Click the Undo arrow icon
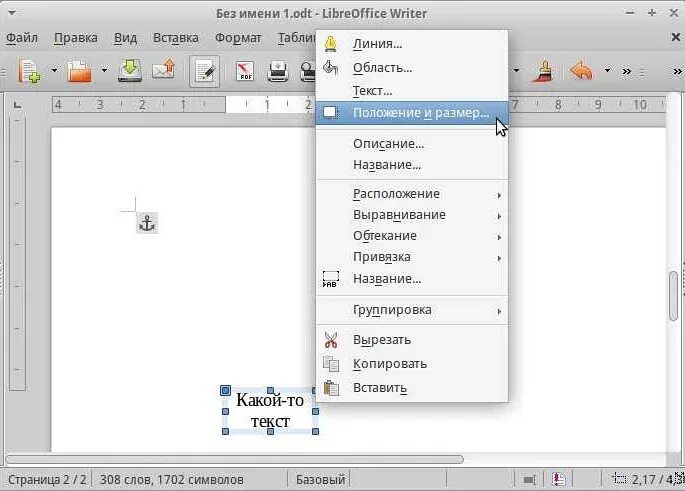Screen dimensions: 685x491 click(x=582, y=71)
